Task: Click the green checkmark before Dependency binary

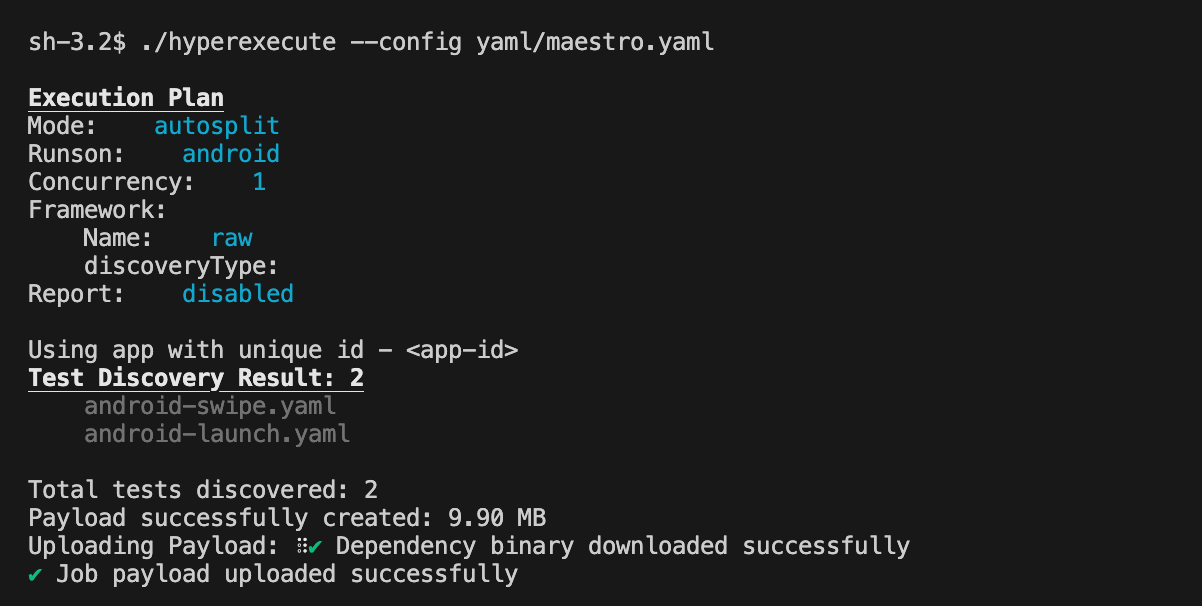Action: [x=315, y=546]
